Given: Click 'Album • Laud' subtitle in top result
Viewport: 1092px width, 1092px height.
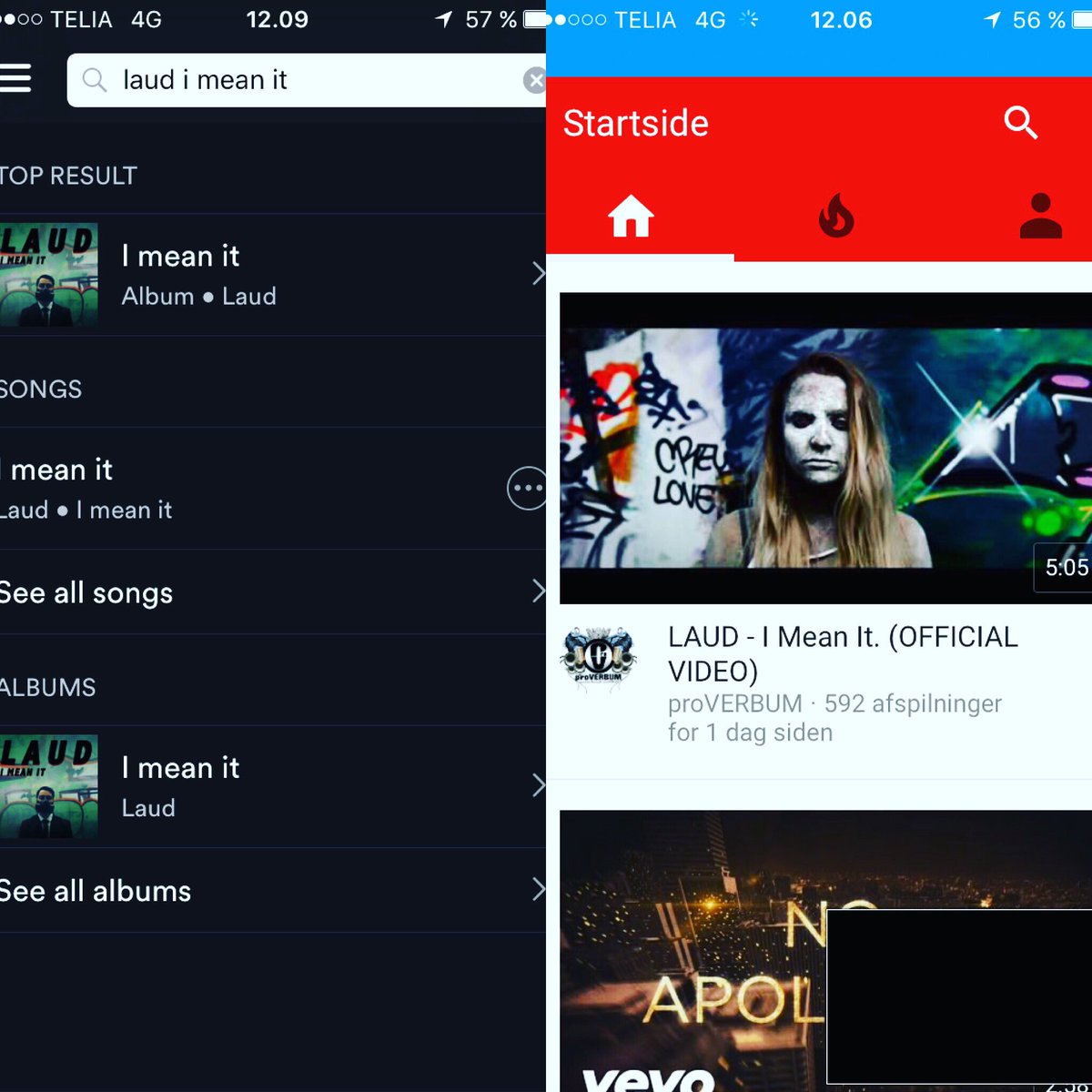Looking at the screenshot, I should (198, 297).
